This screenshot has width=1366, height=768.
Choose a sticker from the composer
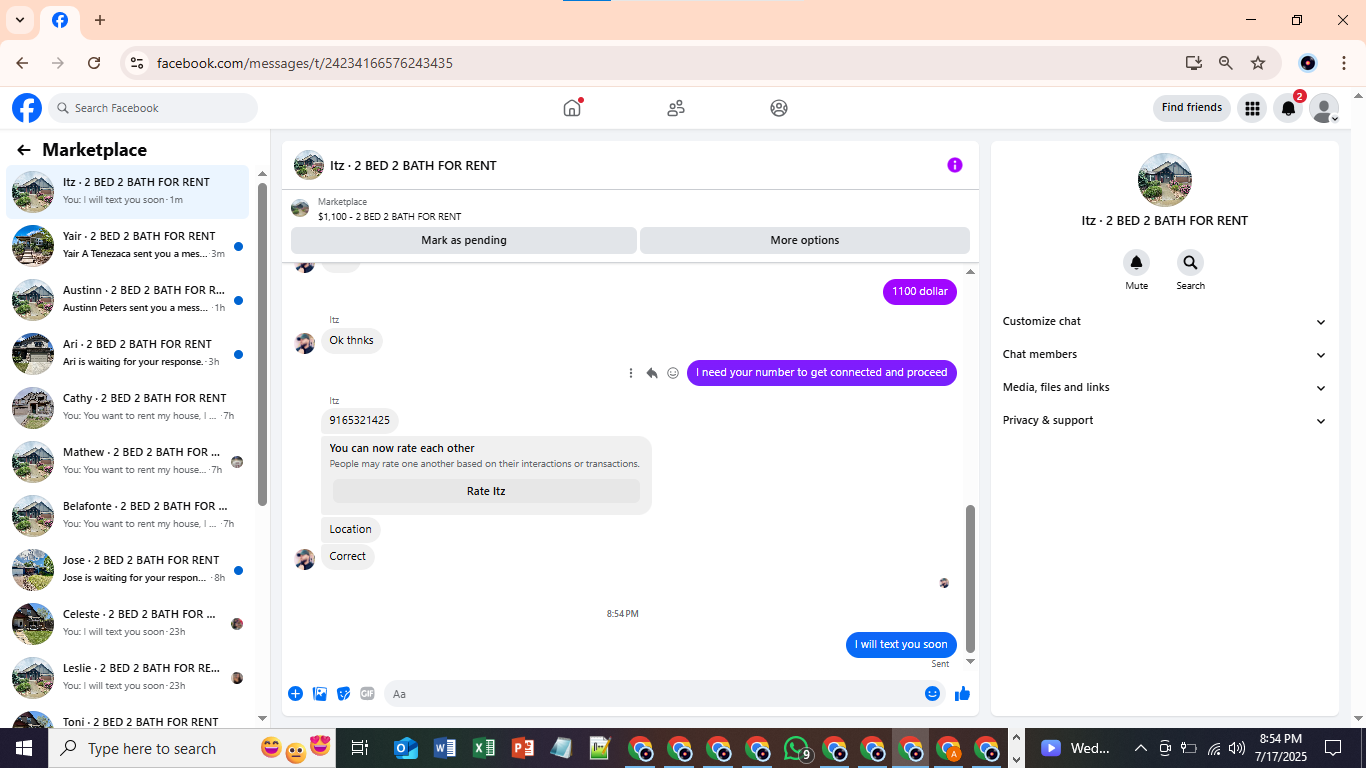tap(344, 694)
